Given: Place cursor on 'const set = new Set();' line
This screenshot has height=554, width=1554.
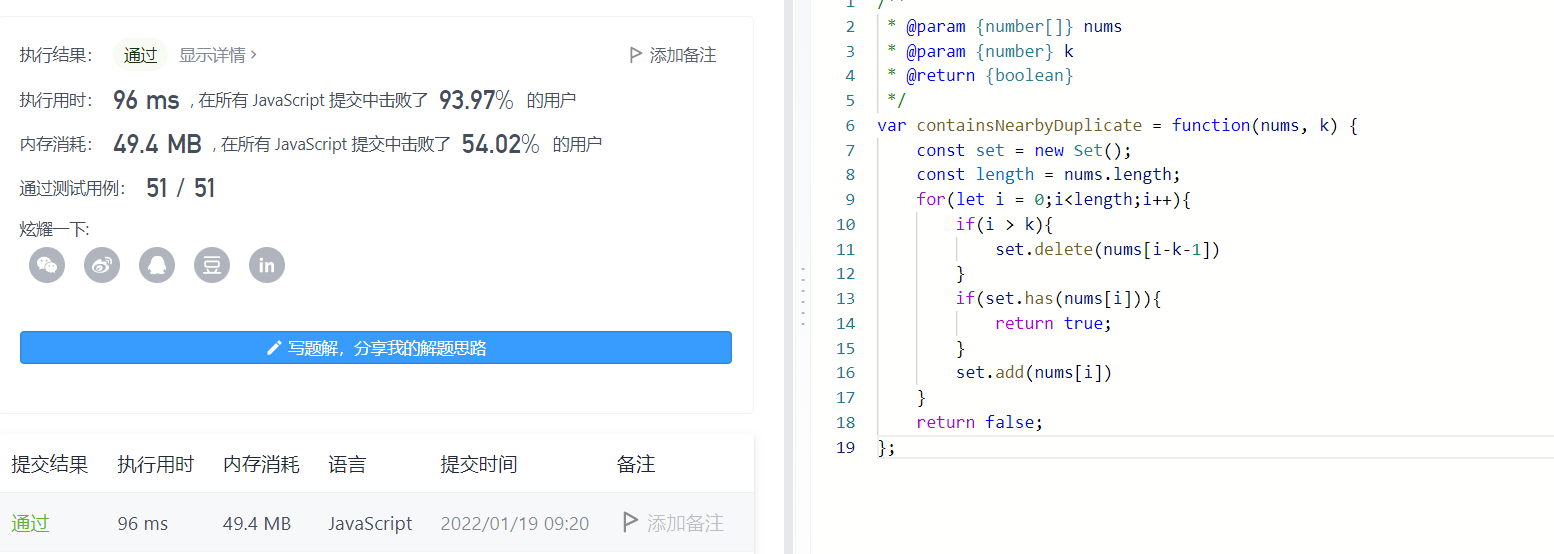Looking at the screenshot, I should pos(1023,150).
